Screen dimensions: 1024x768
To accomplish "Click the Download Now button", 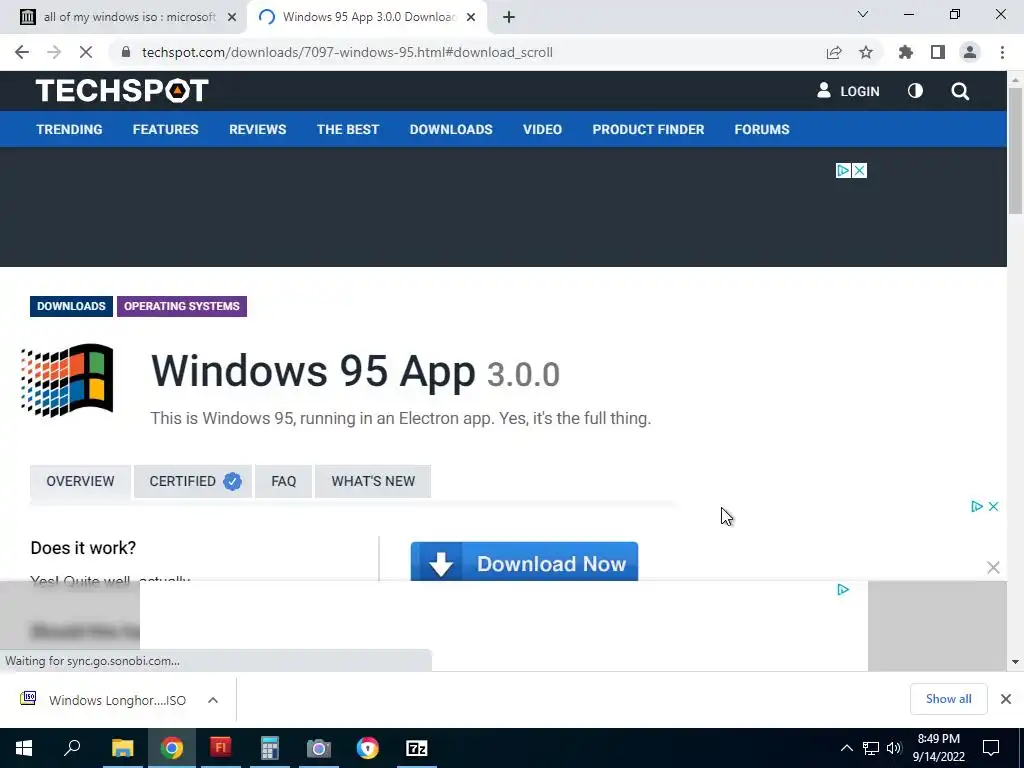I will pos(524,561).
